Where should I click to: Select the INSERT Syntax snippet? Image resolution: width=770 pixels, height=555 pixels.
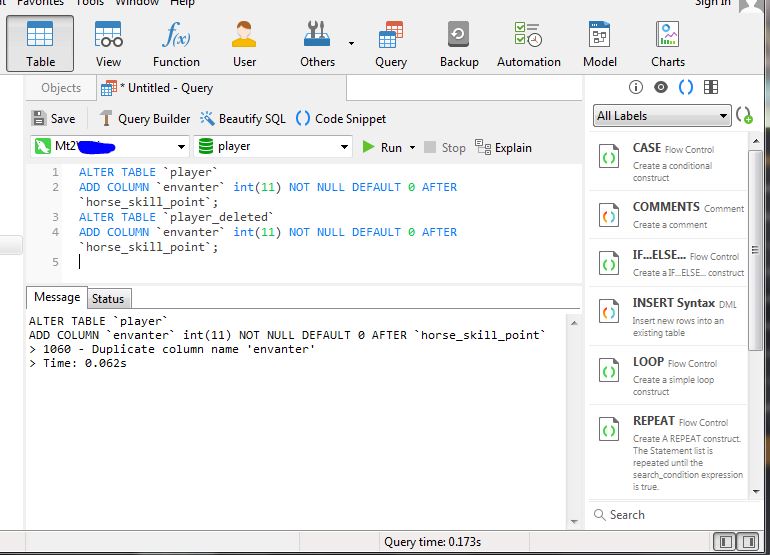point(668,317)
